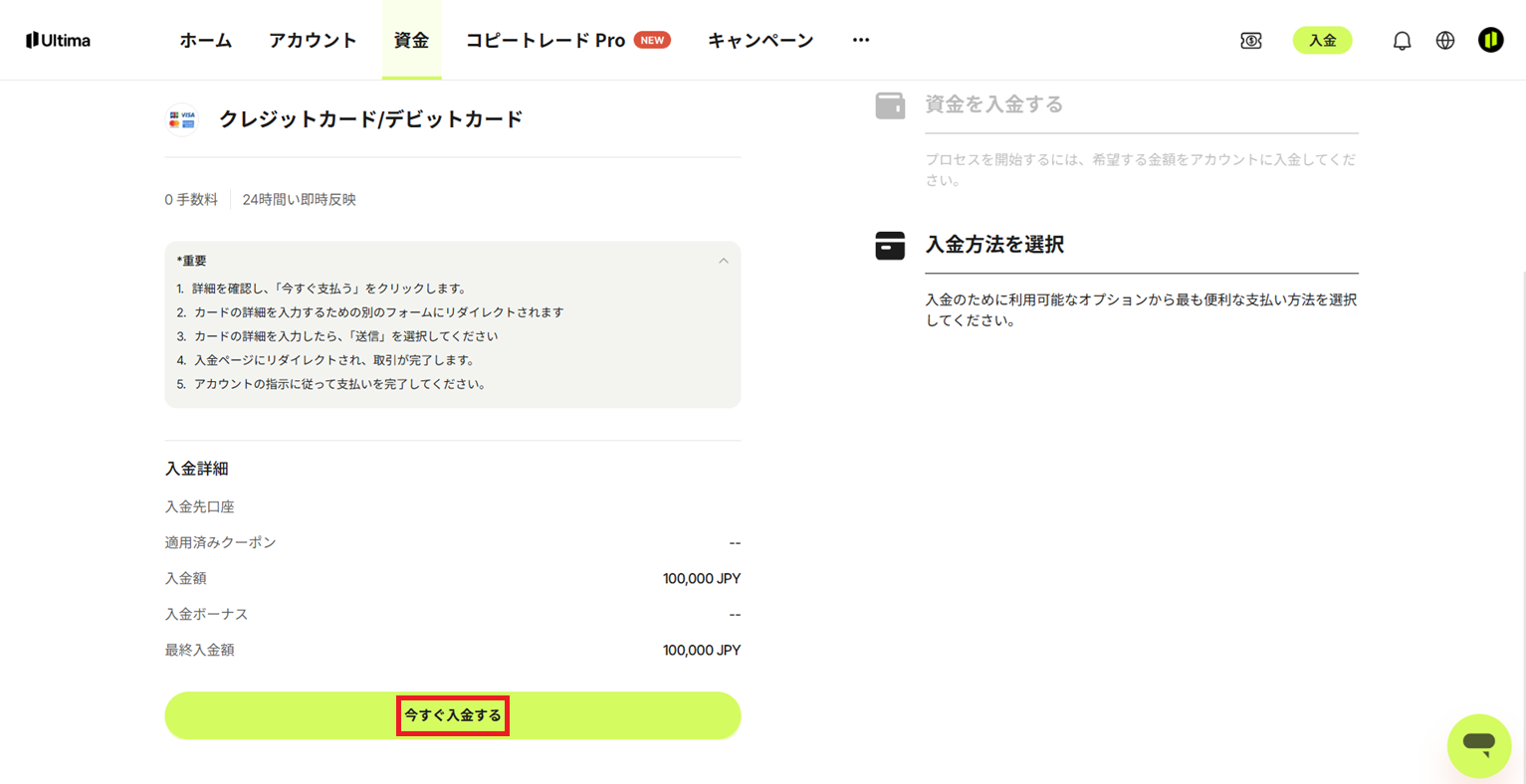Open the ホーム menu
The height and width of the screenshot is (784, 1526).
pos(206,40)
